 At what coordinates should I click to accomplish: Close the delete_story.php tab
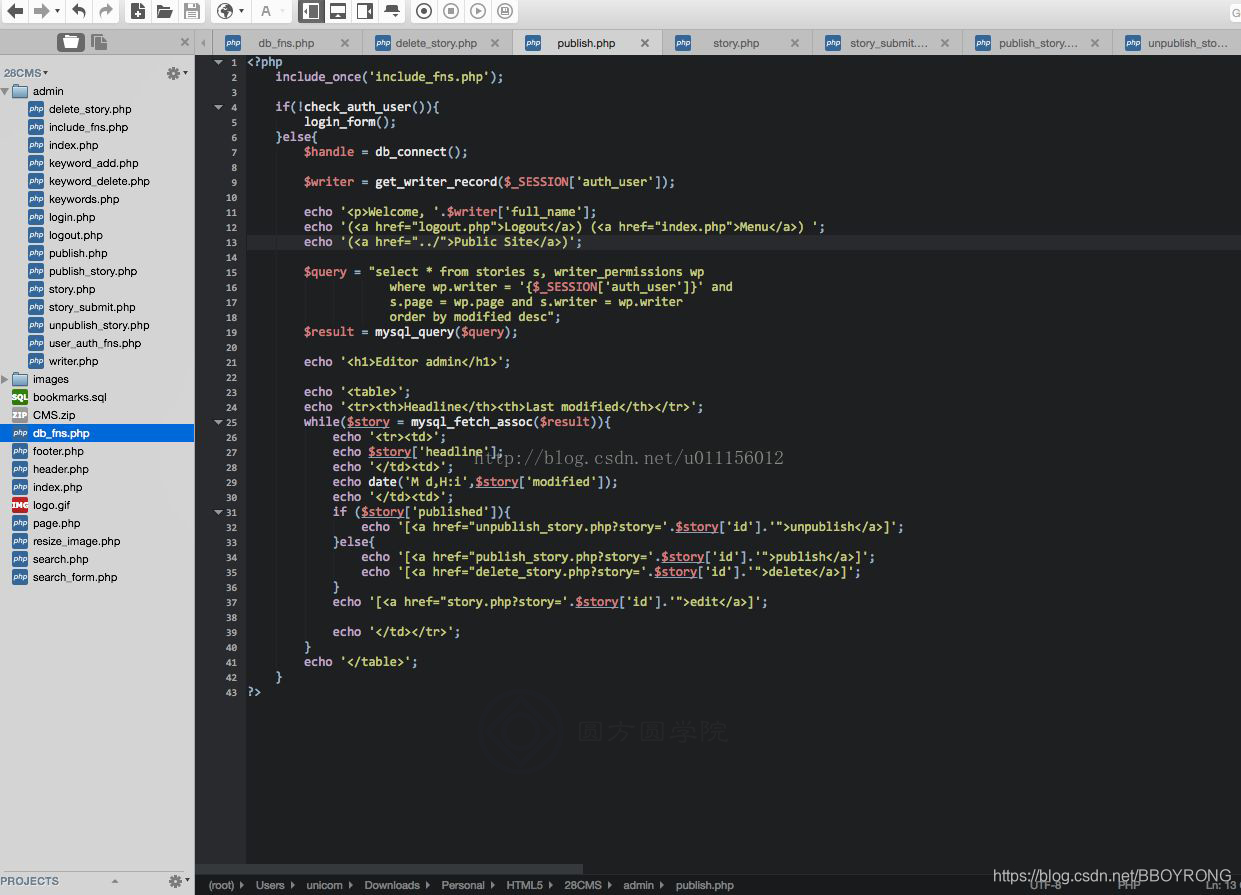click(x=495, y=43)
